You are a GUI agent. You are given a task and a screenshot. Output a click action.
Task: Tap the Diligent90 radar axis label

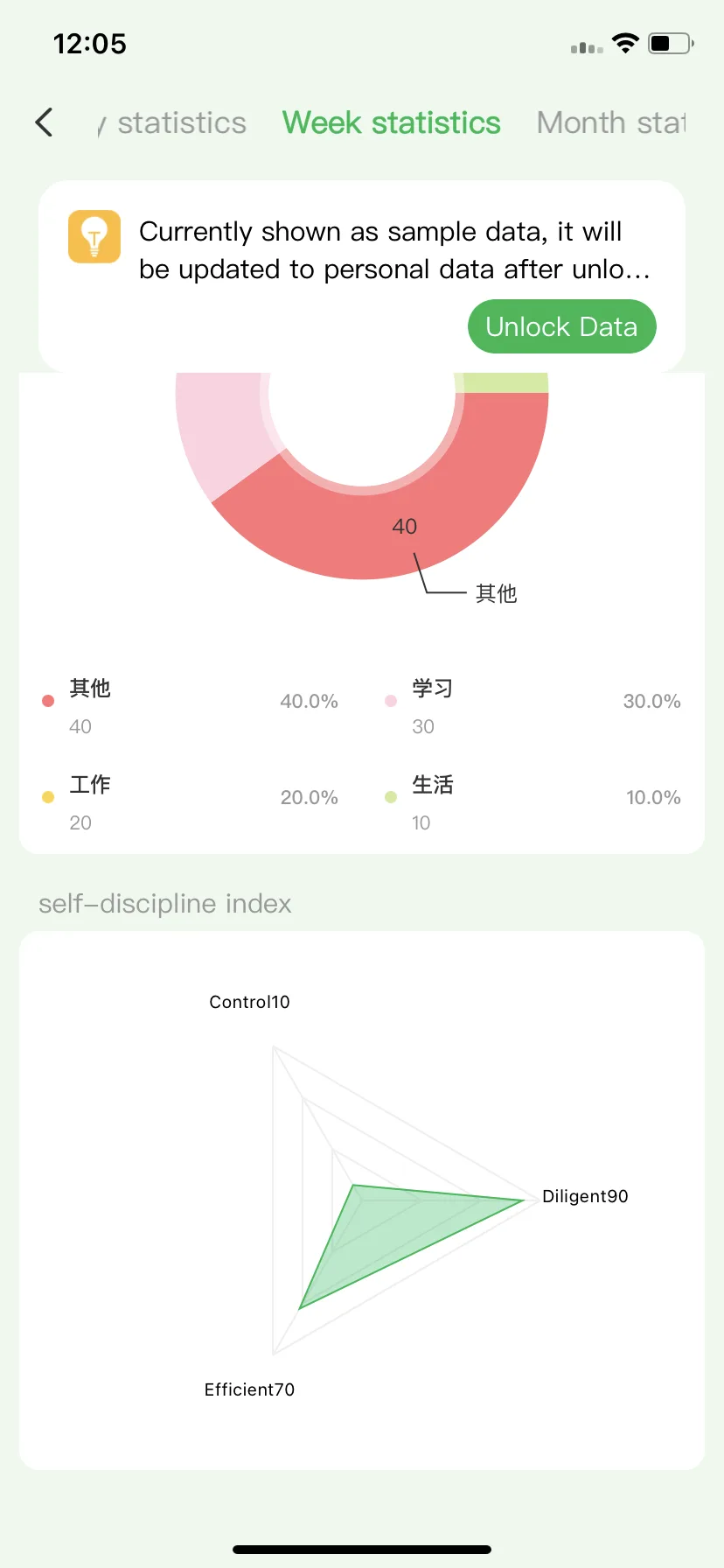pos(585,1196)
